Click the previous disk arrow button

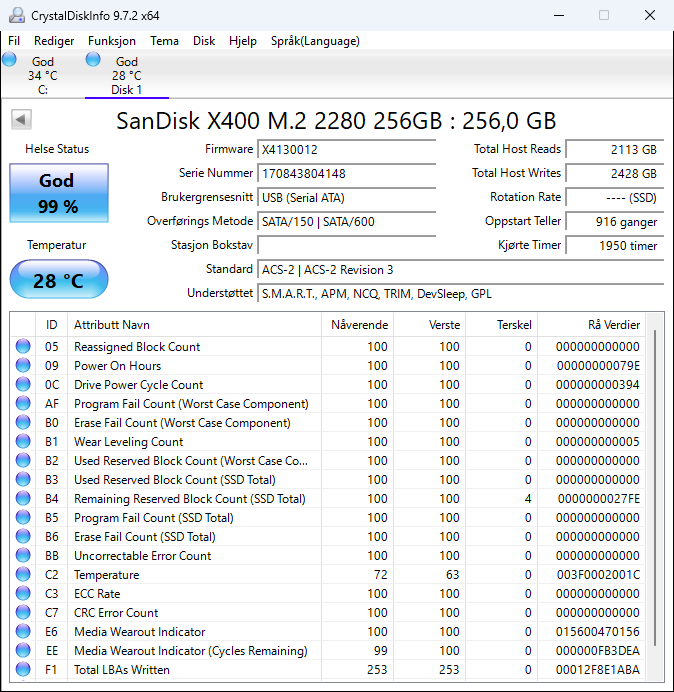click(x=21, y=120)
